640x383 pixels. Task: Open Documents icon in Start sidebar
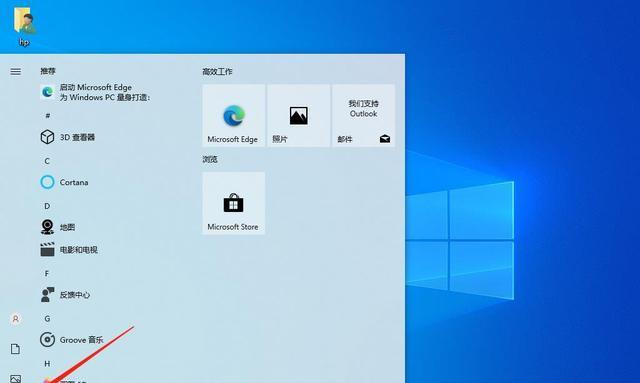16,349
